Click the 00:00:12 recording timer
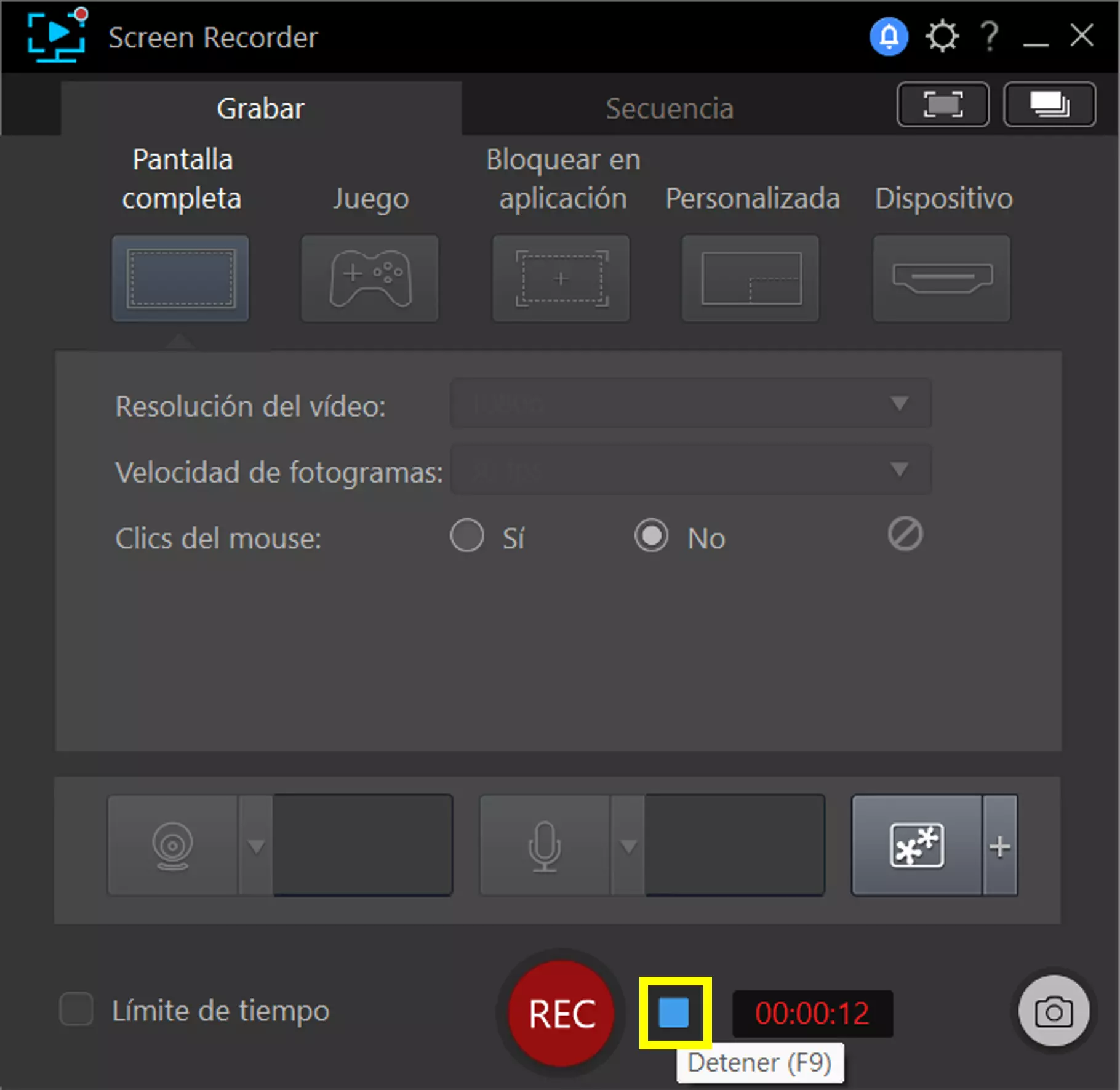Viewport: 1120px width, 1090px height. coord(812,1013)
